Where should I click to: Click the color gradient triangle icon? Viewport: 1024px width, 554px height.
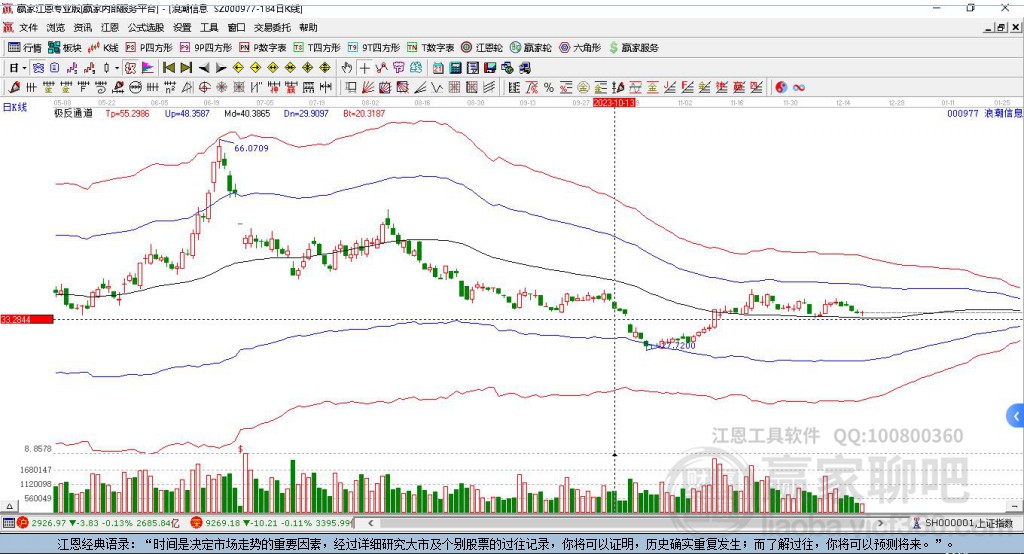148,68
